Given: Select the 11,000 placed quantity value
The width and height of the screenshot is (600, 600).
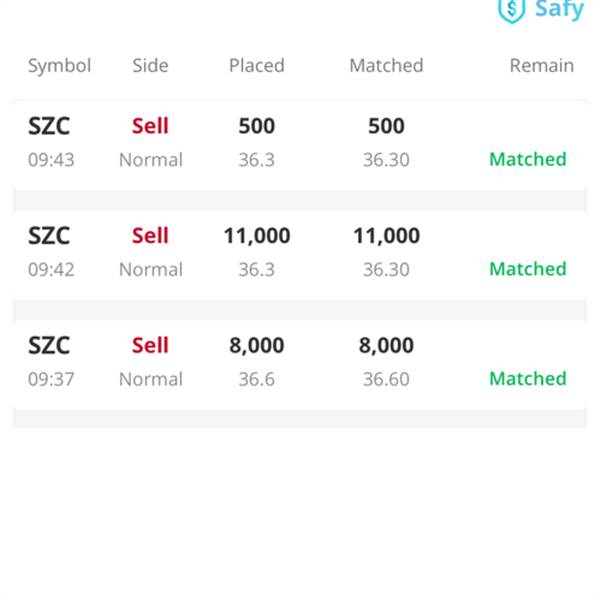Looking at the screenshot, I should click(257, 236).
